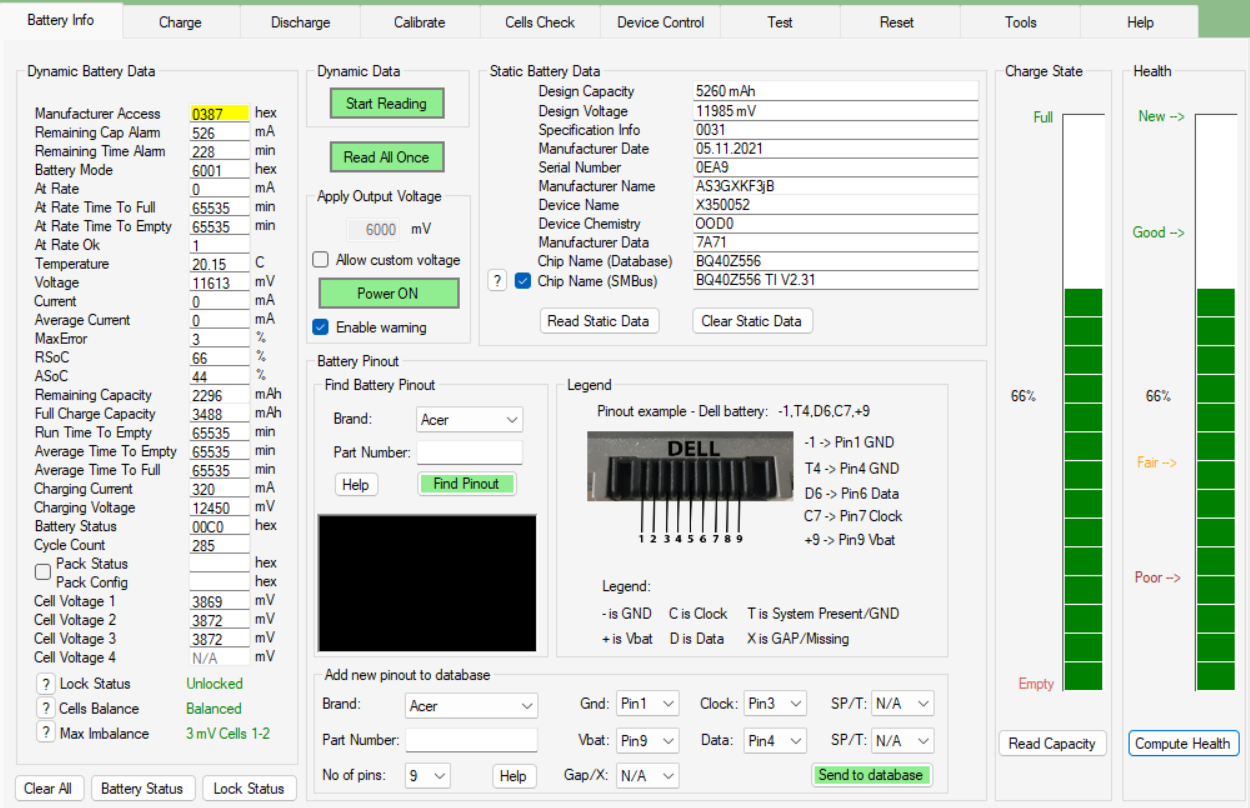1250x808 pixels.
Task: Enable the Allow custom voltage checkbox
Action: pos(321,260)
